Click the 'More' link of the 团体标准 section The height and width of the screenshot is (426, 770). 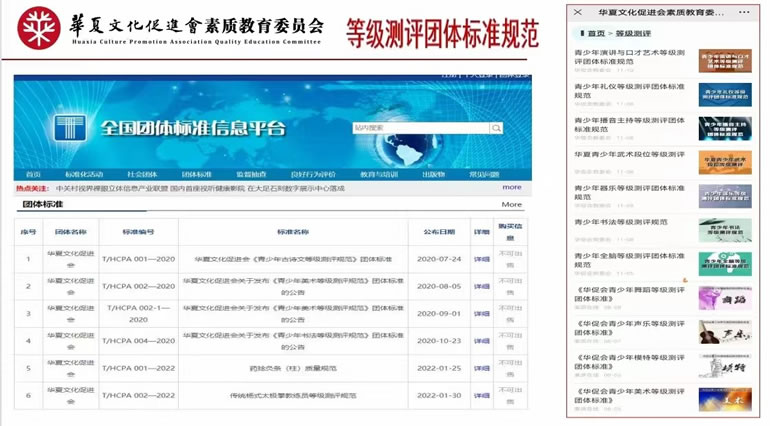pos(512,204)
